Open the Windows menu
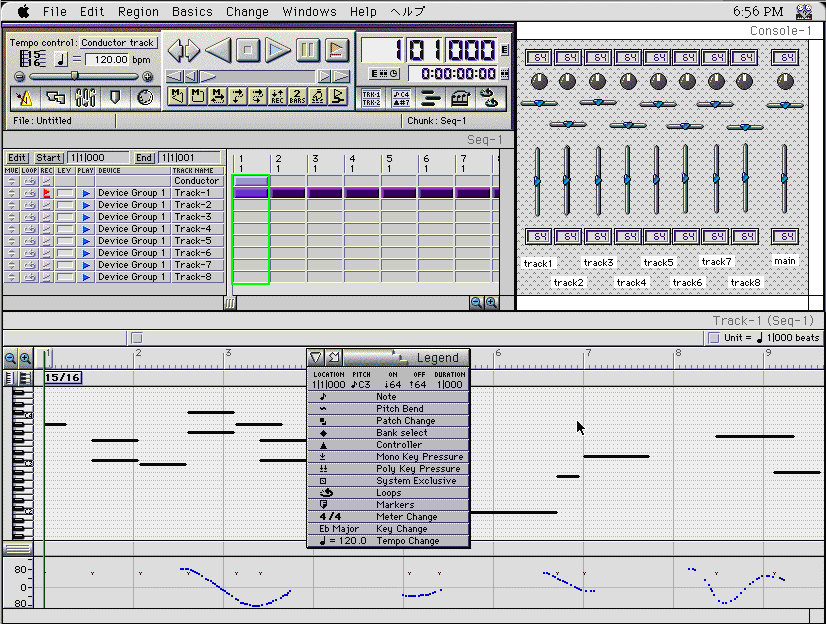The image size is (826, 624). coord(309,11)
